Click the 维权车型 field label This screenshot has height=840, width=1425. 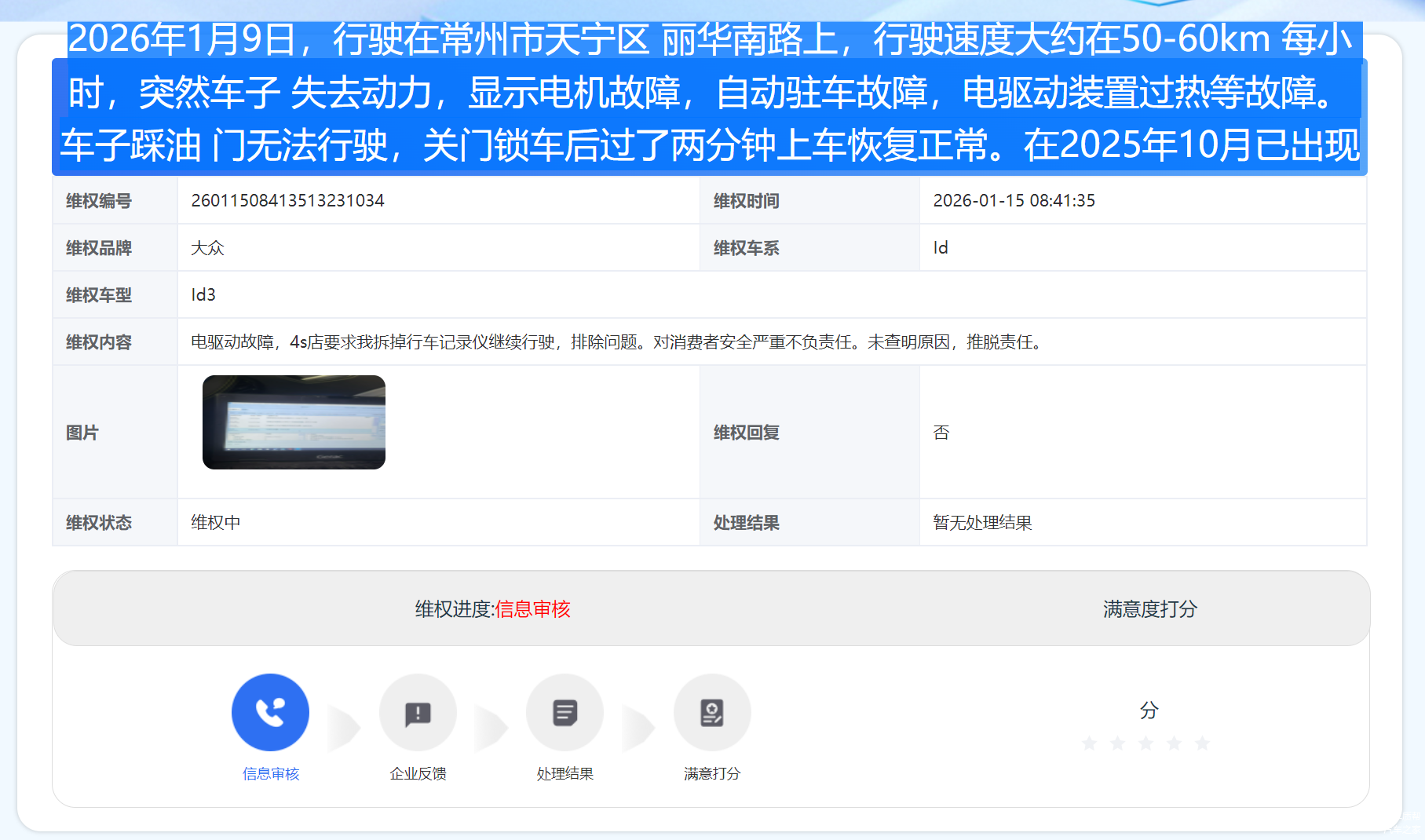click(99, 294)
